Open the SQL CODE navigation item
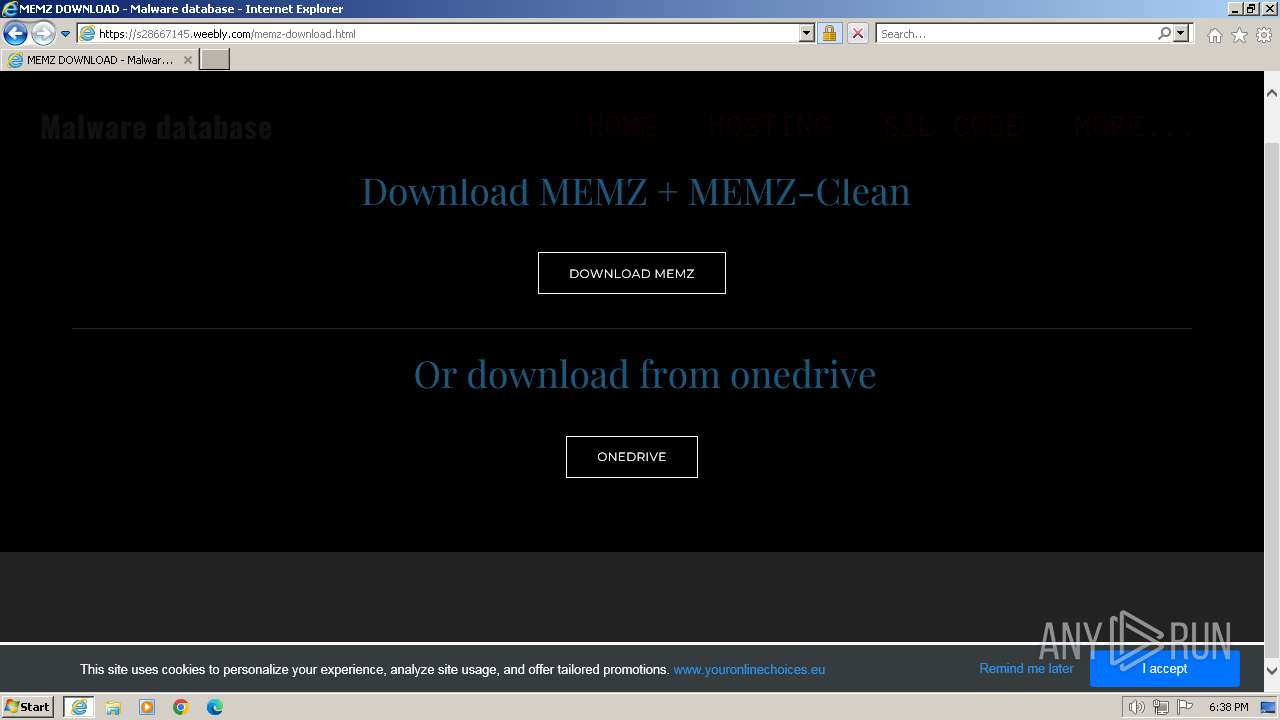 (952, 126)
